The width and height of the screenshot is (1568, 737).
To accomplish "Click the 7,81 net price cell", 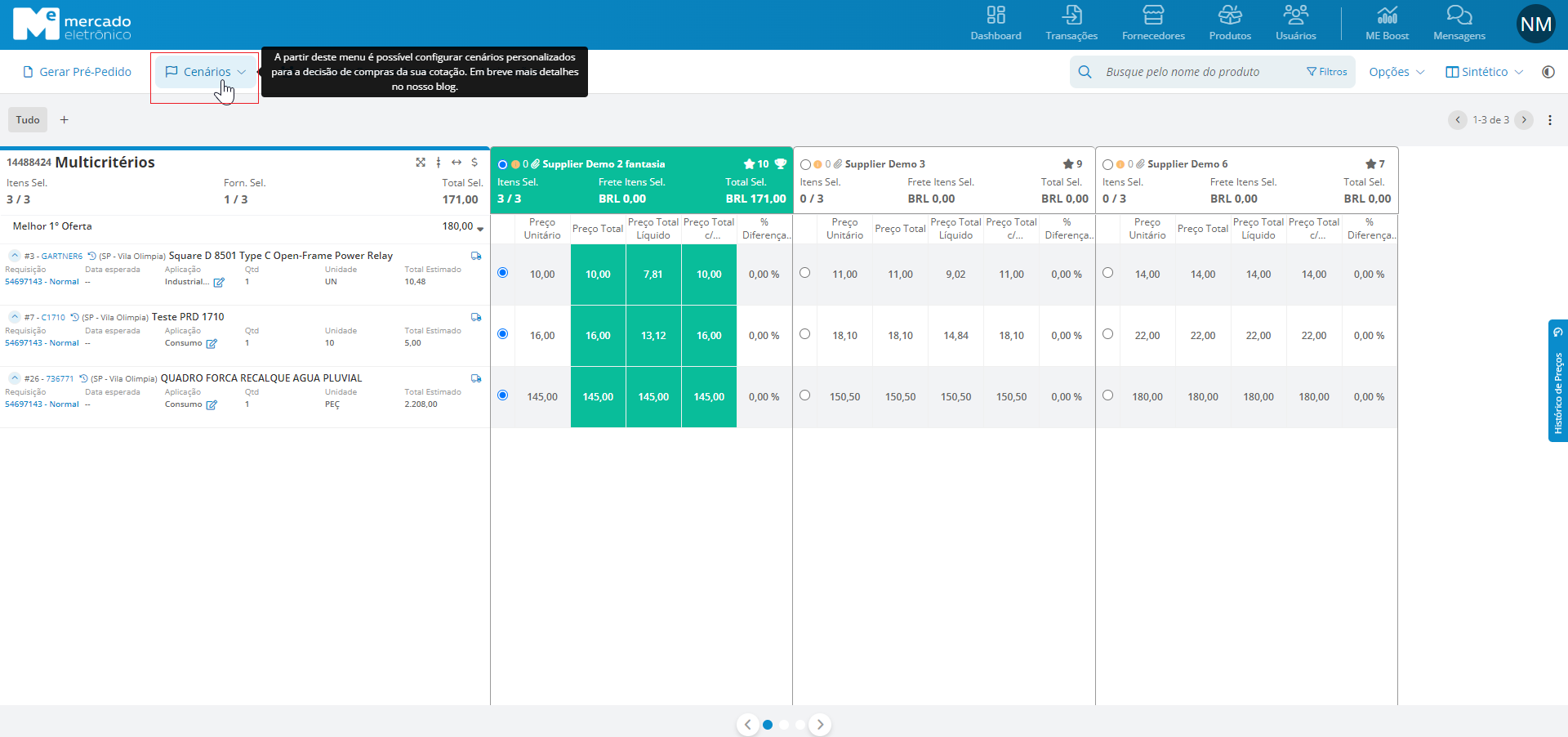I will [x=653, y=275].
